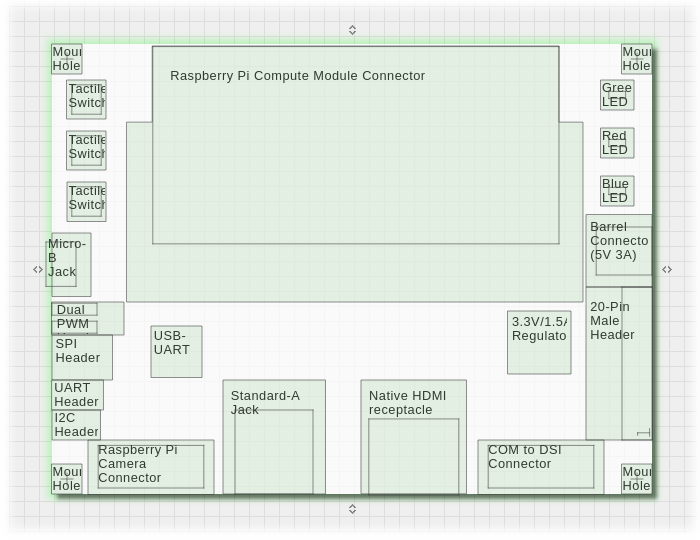Click the SPI Header component

[x=82, y=357]
